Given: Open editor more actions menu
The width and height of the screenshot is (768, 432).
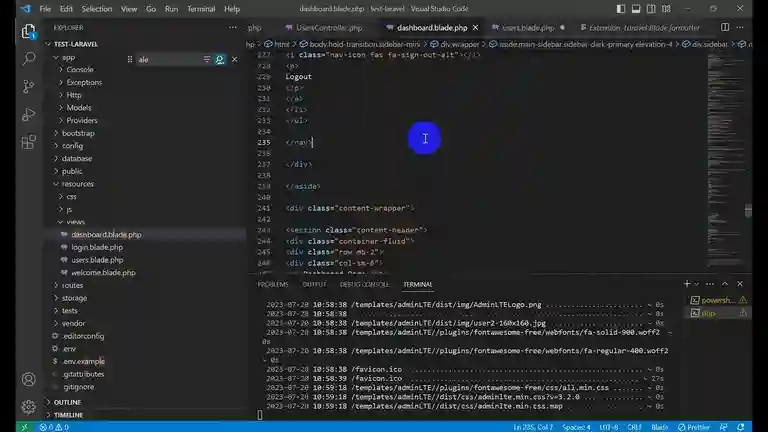Looking at the screenshot, I should [740, 27].
